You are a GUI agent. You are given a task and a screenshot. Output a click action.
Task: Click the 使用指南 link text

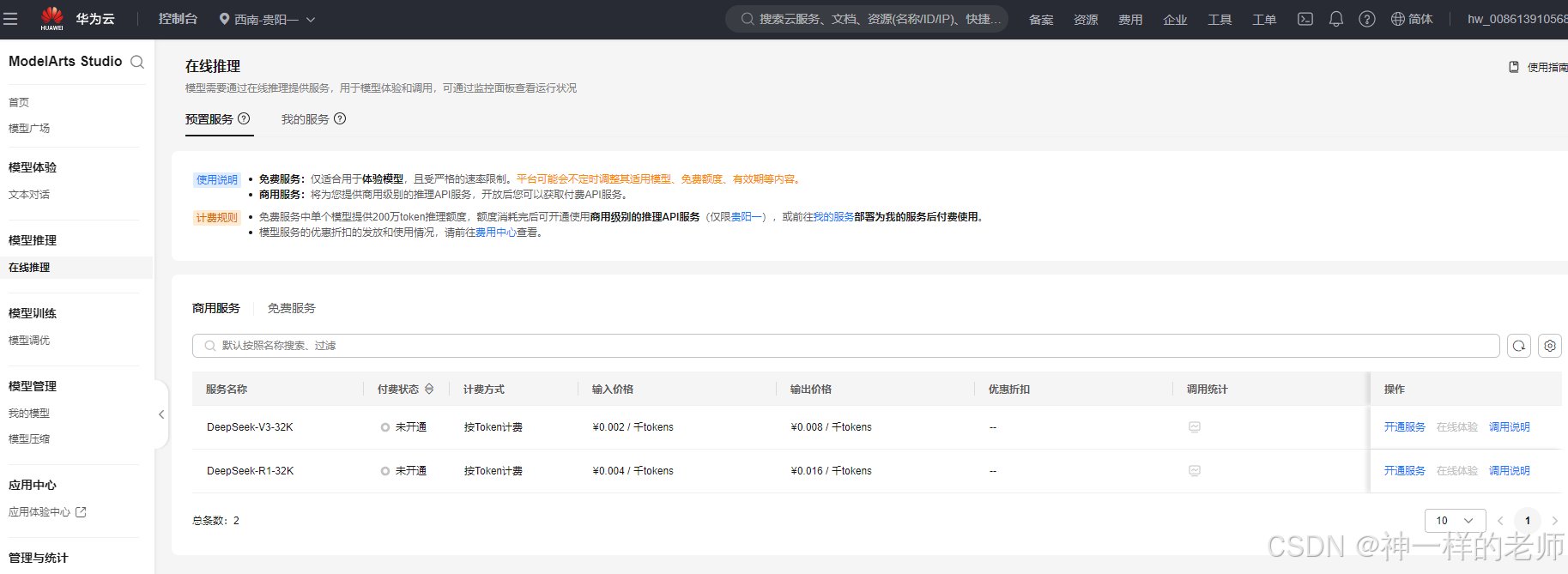click(1547, 67)
